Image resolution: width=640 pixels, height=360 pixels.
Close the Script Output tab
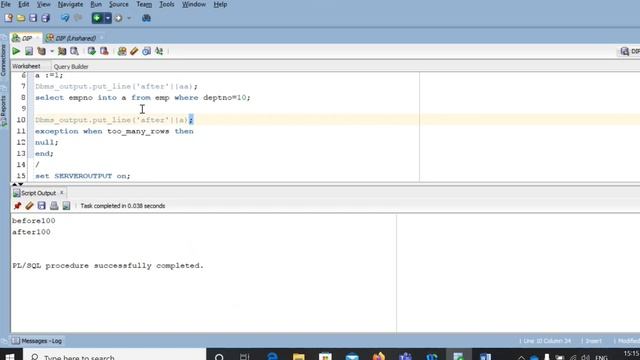62,193
